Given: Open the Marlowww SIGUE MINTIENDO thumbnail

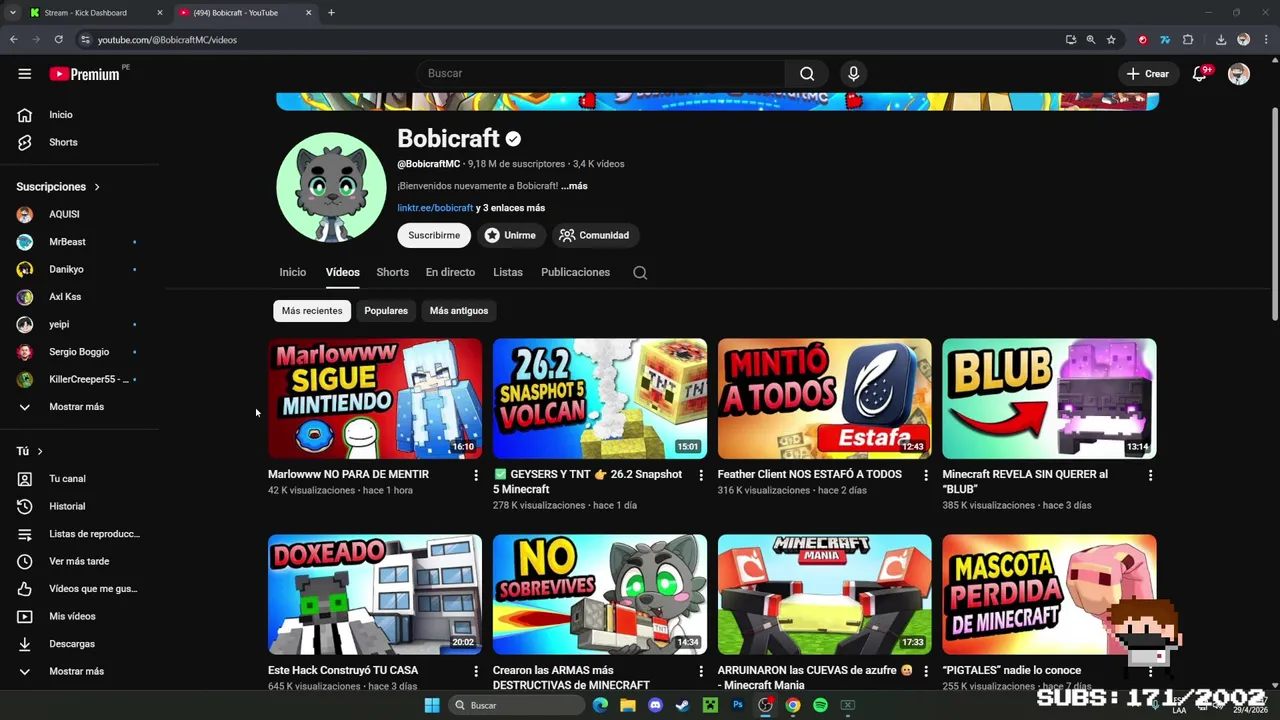Looking at the screenshot, I should (375, 398).
